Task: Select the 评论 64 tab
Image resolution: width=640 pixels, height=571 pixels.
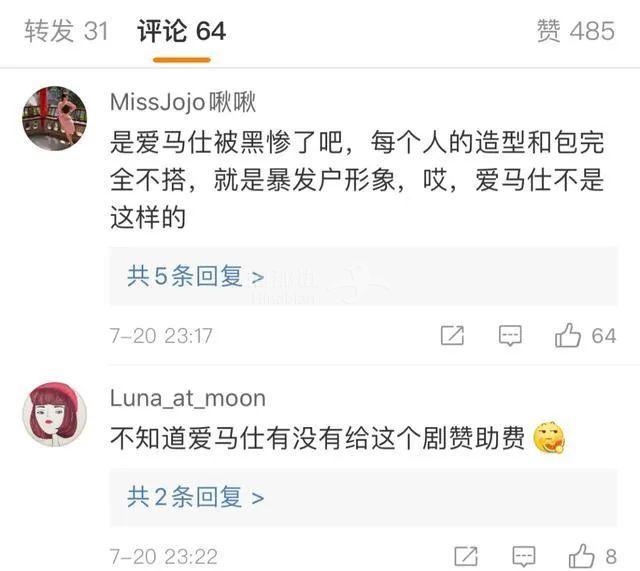Action: (181, 31)
